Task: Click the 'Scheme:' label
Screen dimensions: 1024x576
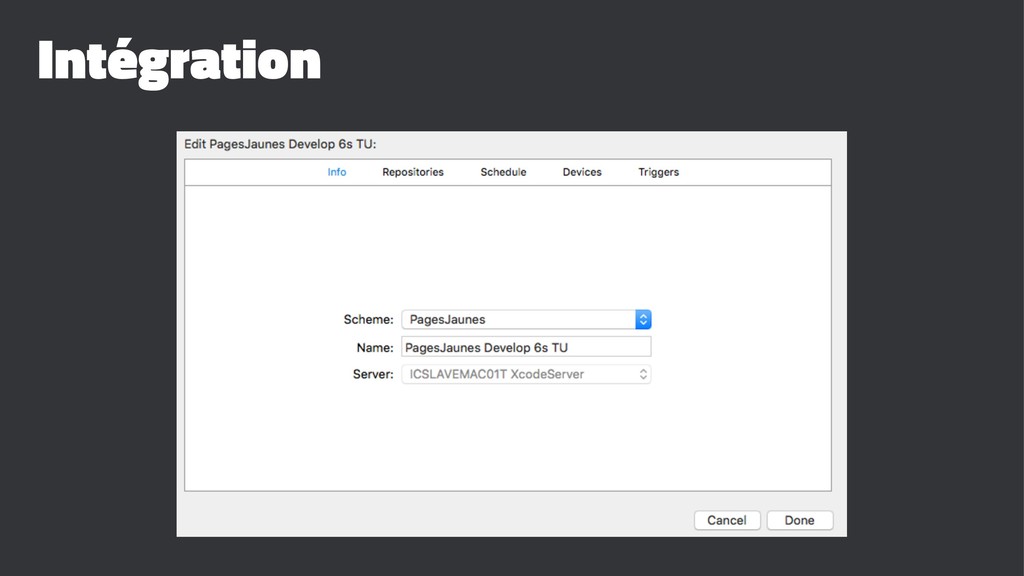Action: click(368, 319)
